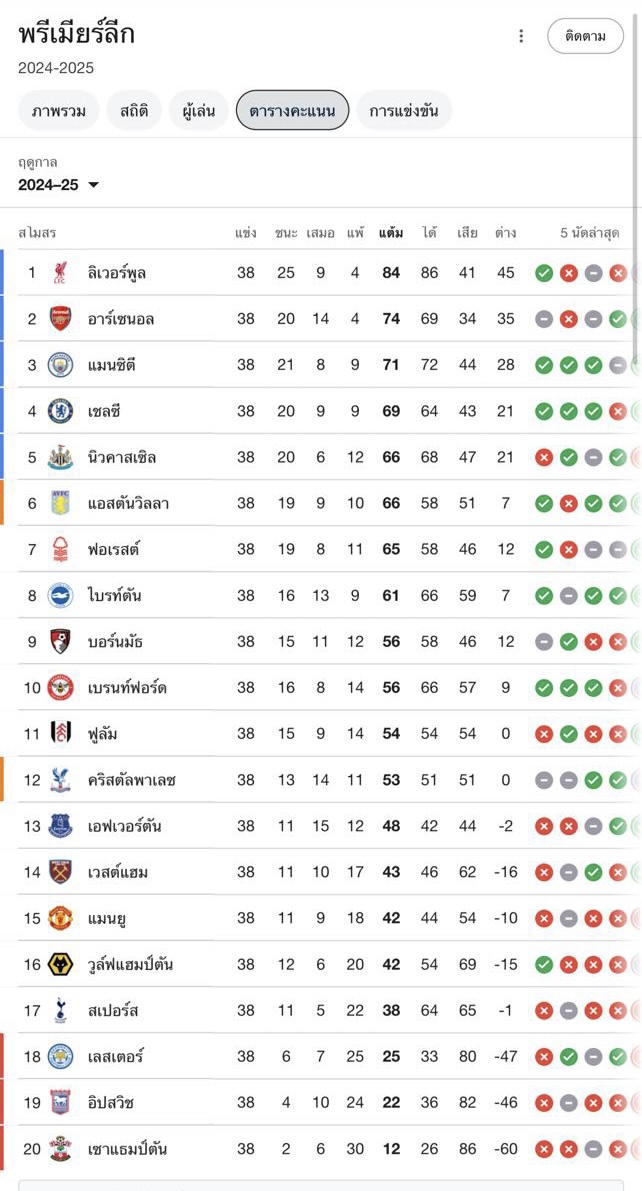This screenshot has width=642, height=1191.
Task: Click the Chelsea club crest
Action: pos(61,412)
